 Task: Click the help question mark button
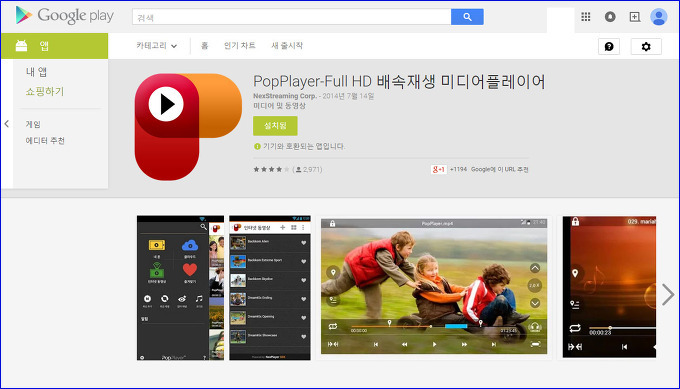pos(609,46)
